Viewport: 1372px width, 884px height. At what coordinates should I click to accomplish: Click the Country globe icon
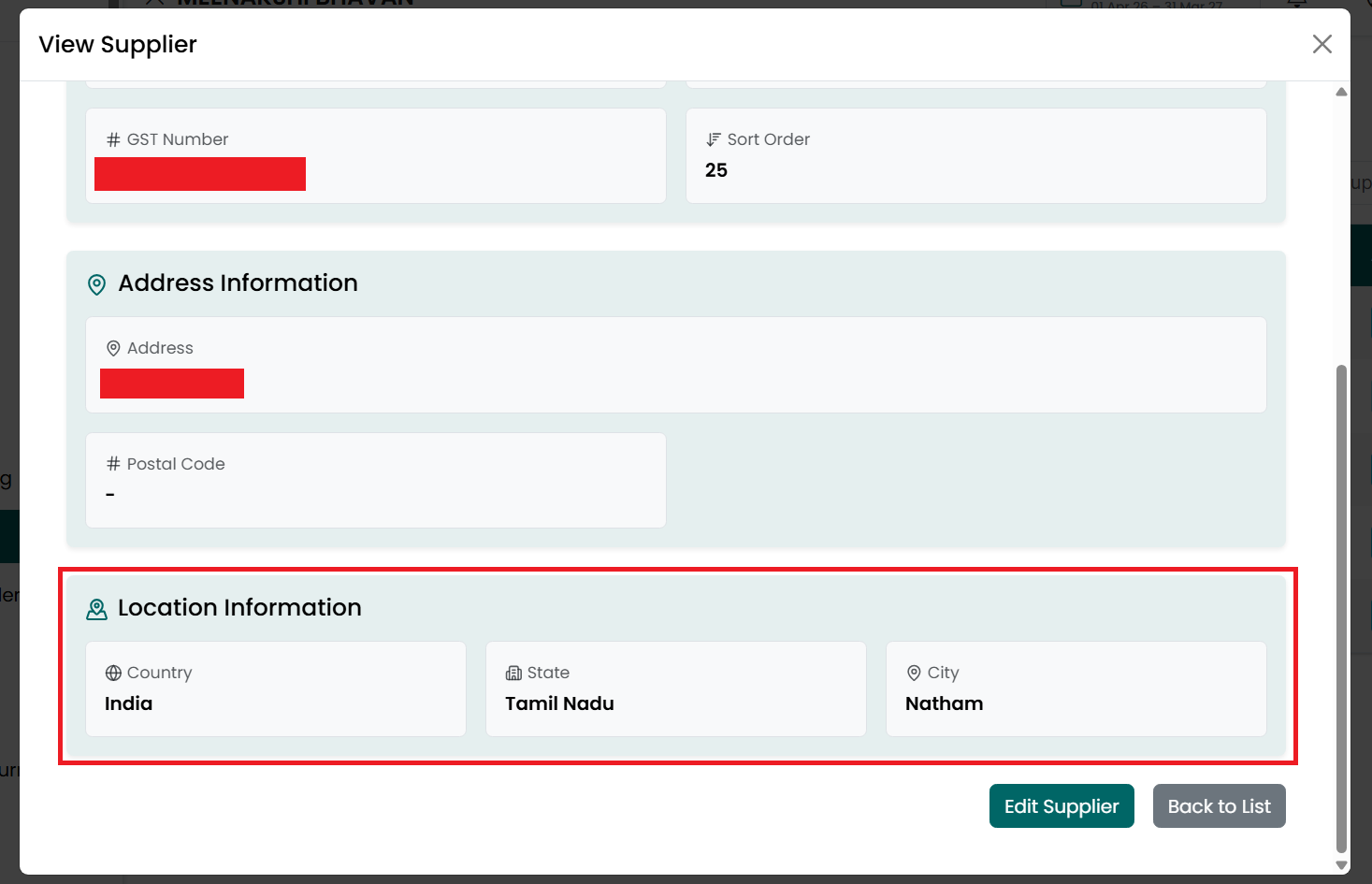pyautogui.click(x=113, y=673)
